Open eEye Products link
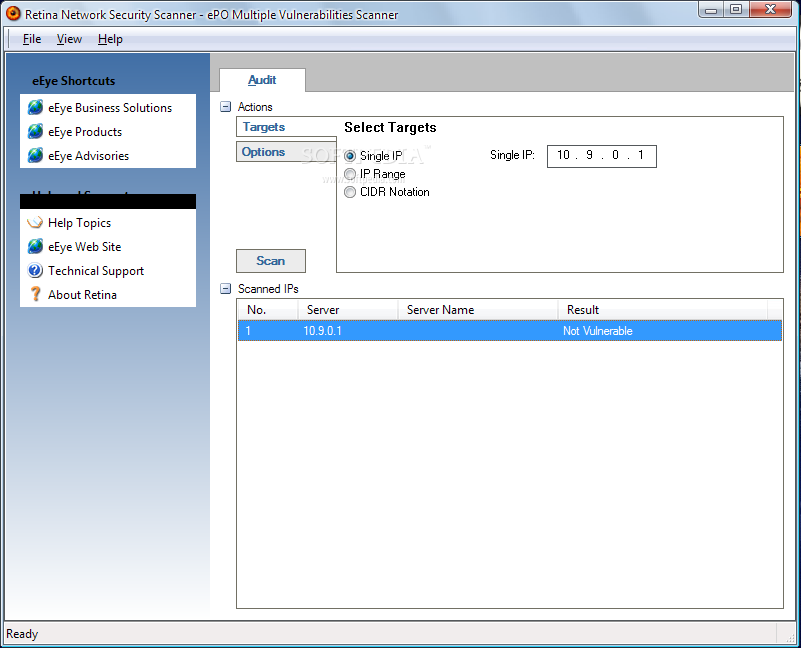The height and width of the screenshot is (648, 801). [85, 132]
